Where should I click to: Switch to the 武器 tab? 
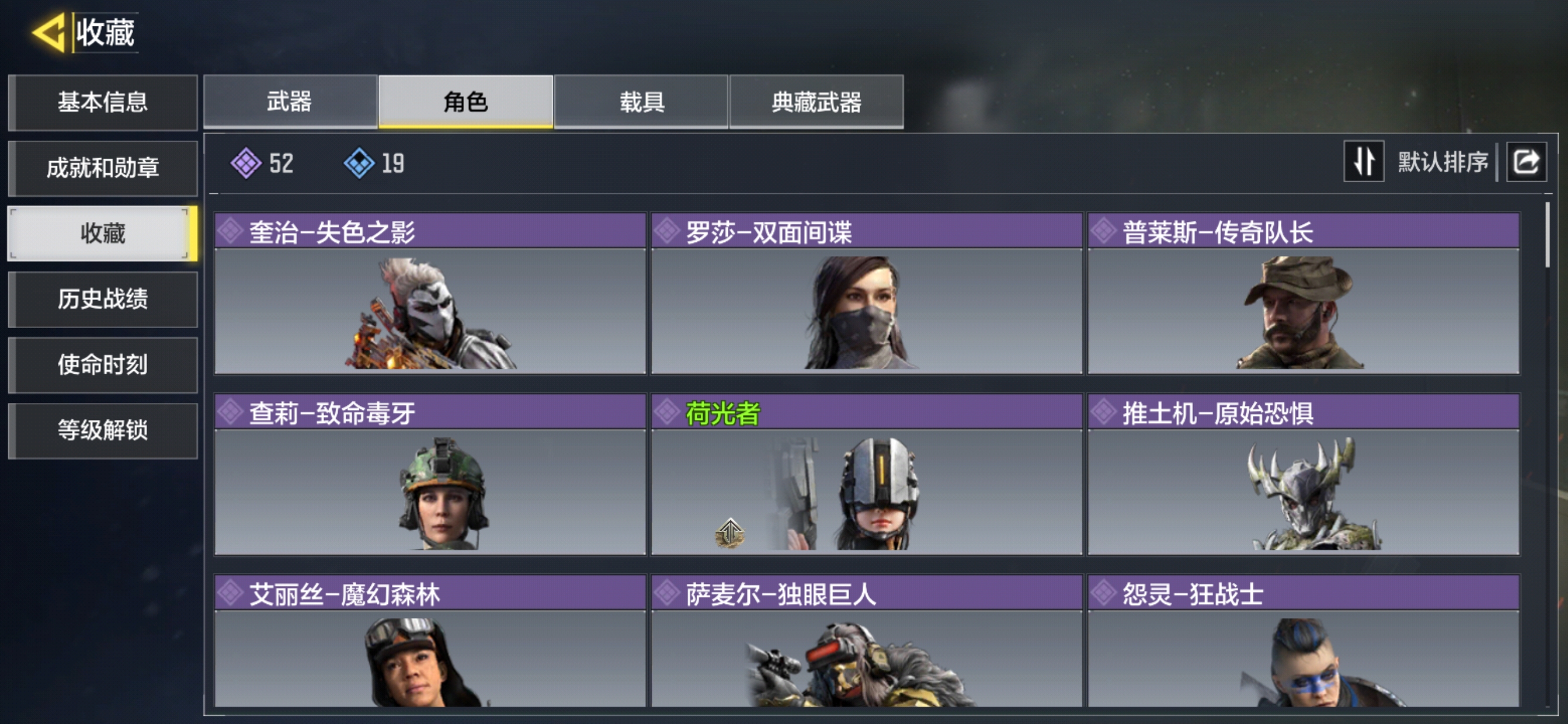tap(291, 101)
